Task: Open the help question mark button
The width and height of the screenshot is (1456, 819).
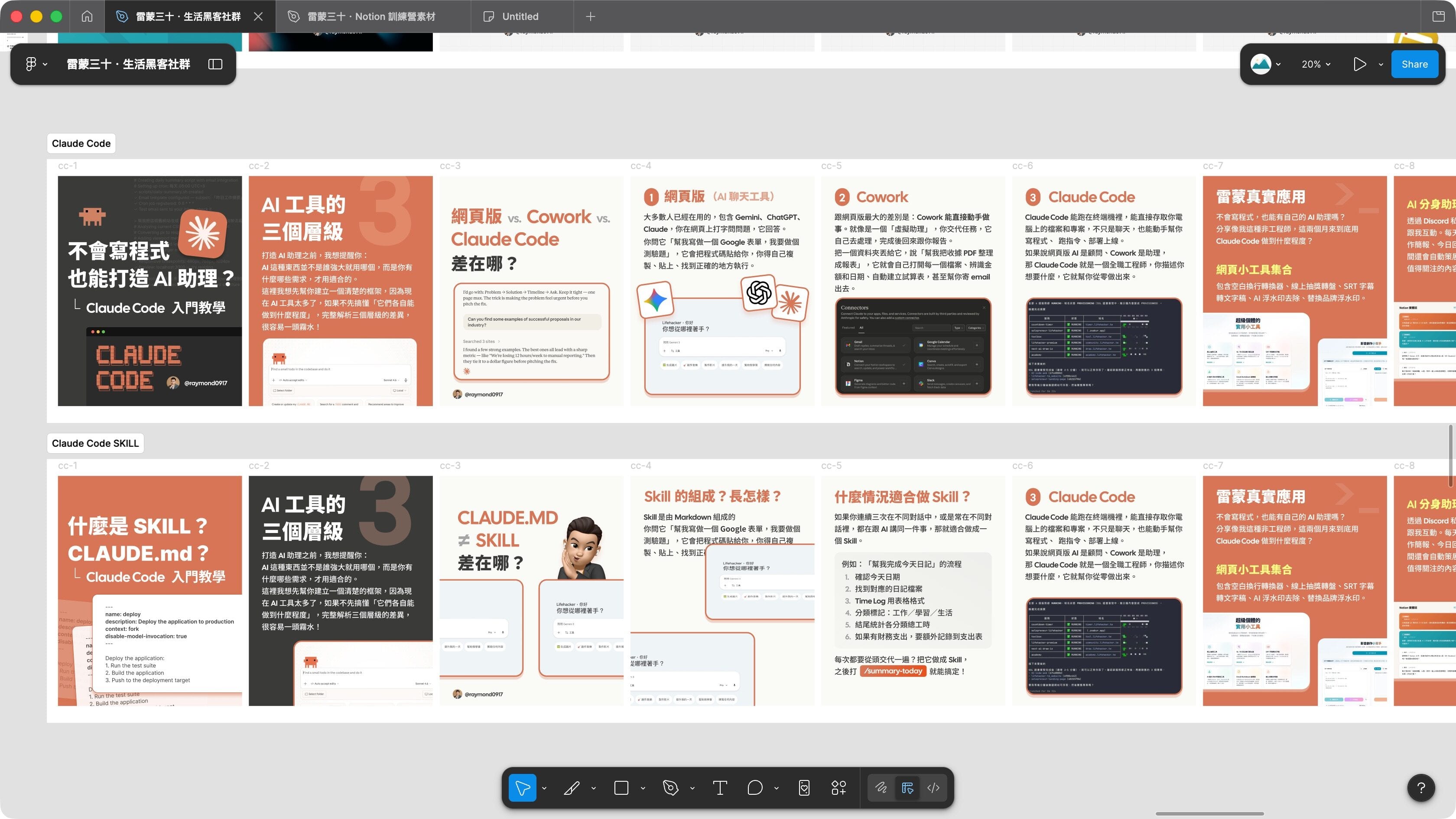Action: (1421, 787)
